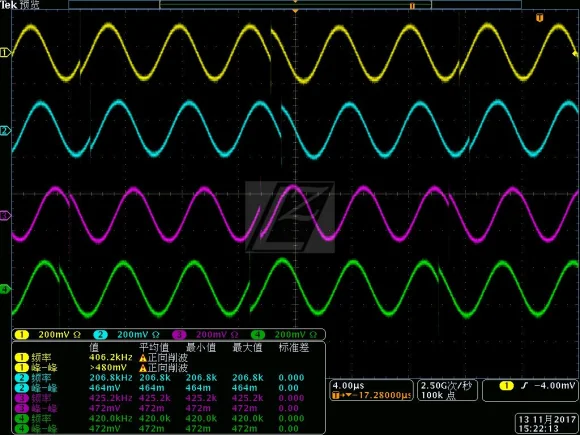This screenshot has width=580, height=435.
Task: Click the 206.8kHz value in the 值 column
Action: click(111, 378)
